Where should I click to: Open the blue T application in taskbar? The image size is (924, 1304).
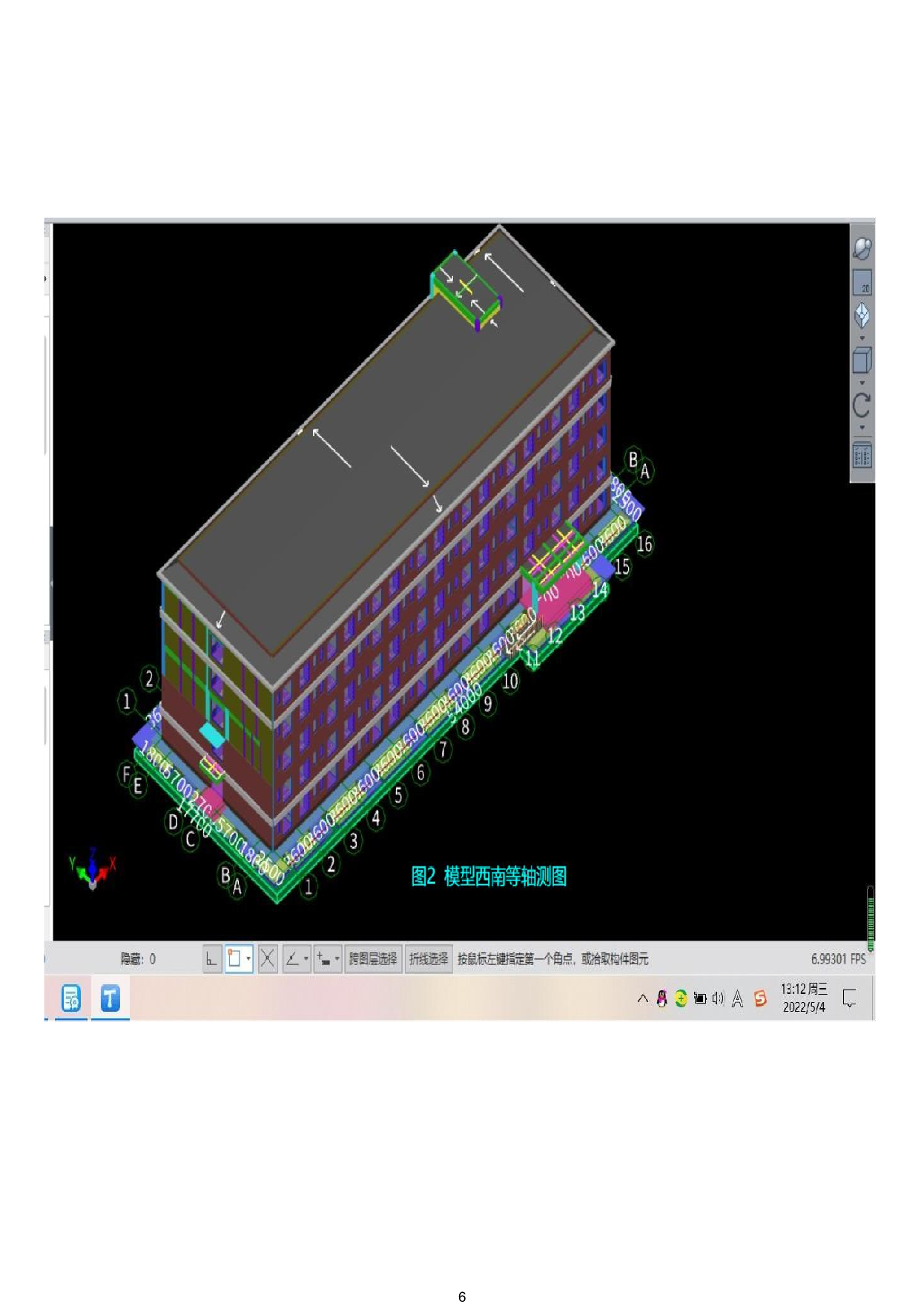110,998
